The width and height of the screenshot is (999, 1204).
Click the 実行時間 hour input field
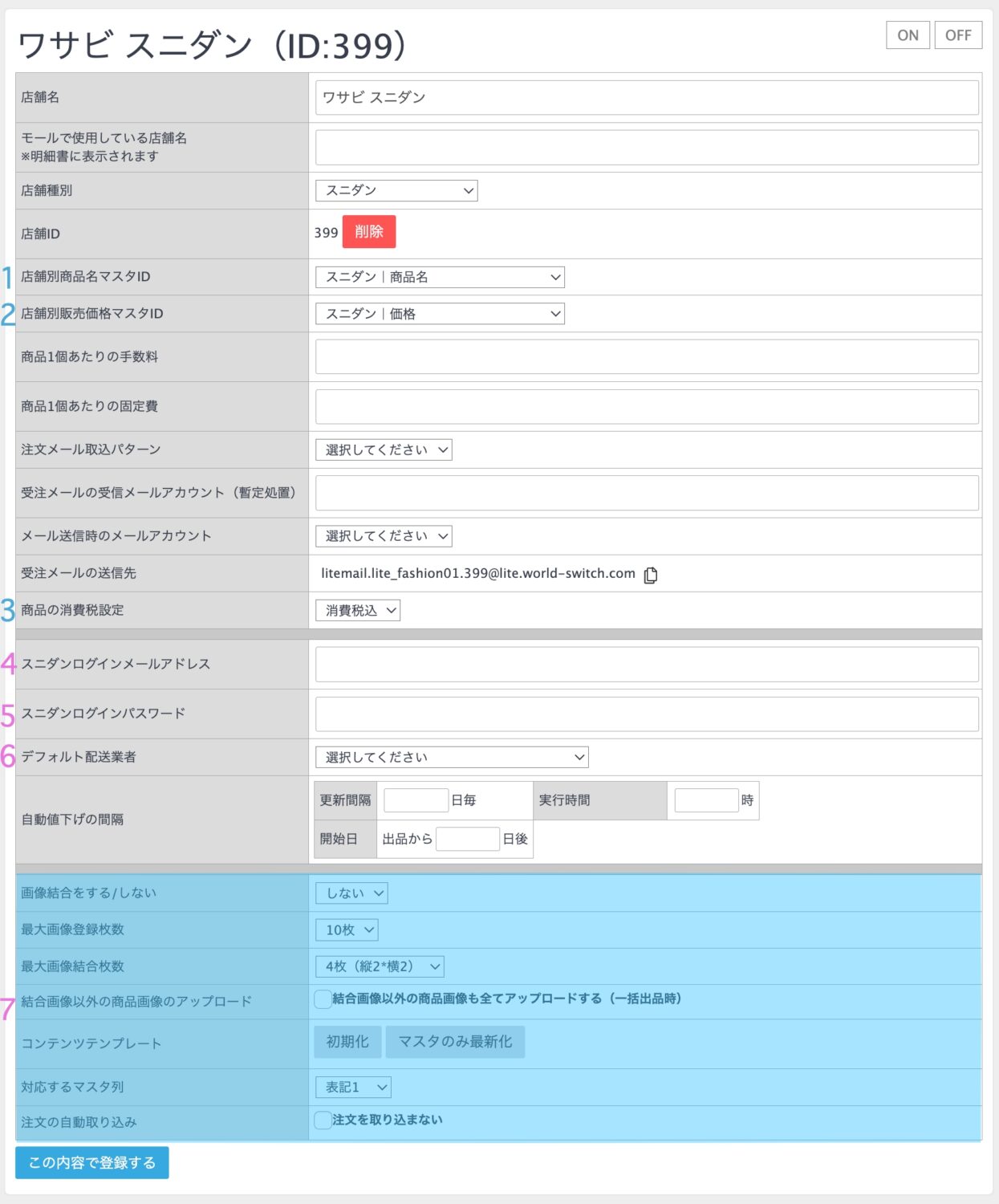706,800
